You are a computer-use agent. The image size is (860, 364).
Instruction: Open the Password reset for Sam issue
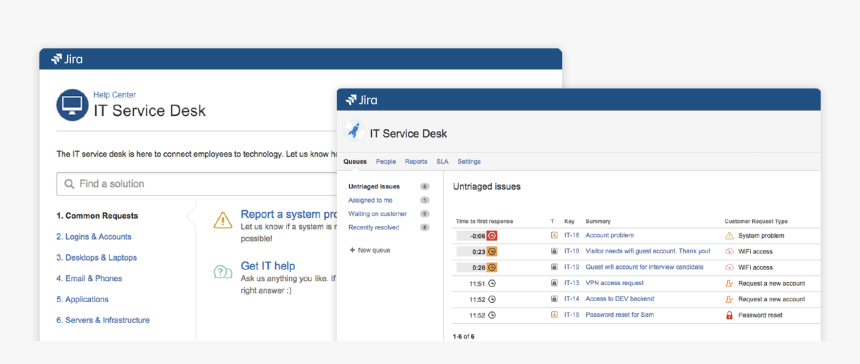[x=620, y=315]
